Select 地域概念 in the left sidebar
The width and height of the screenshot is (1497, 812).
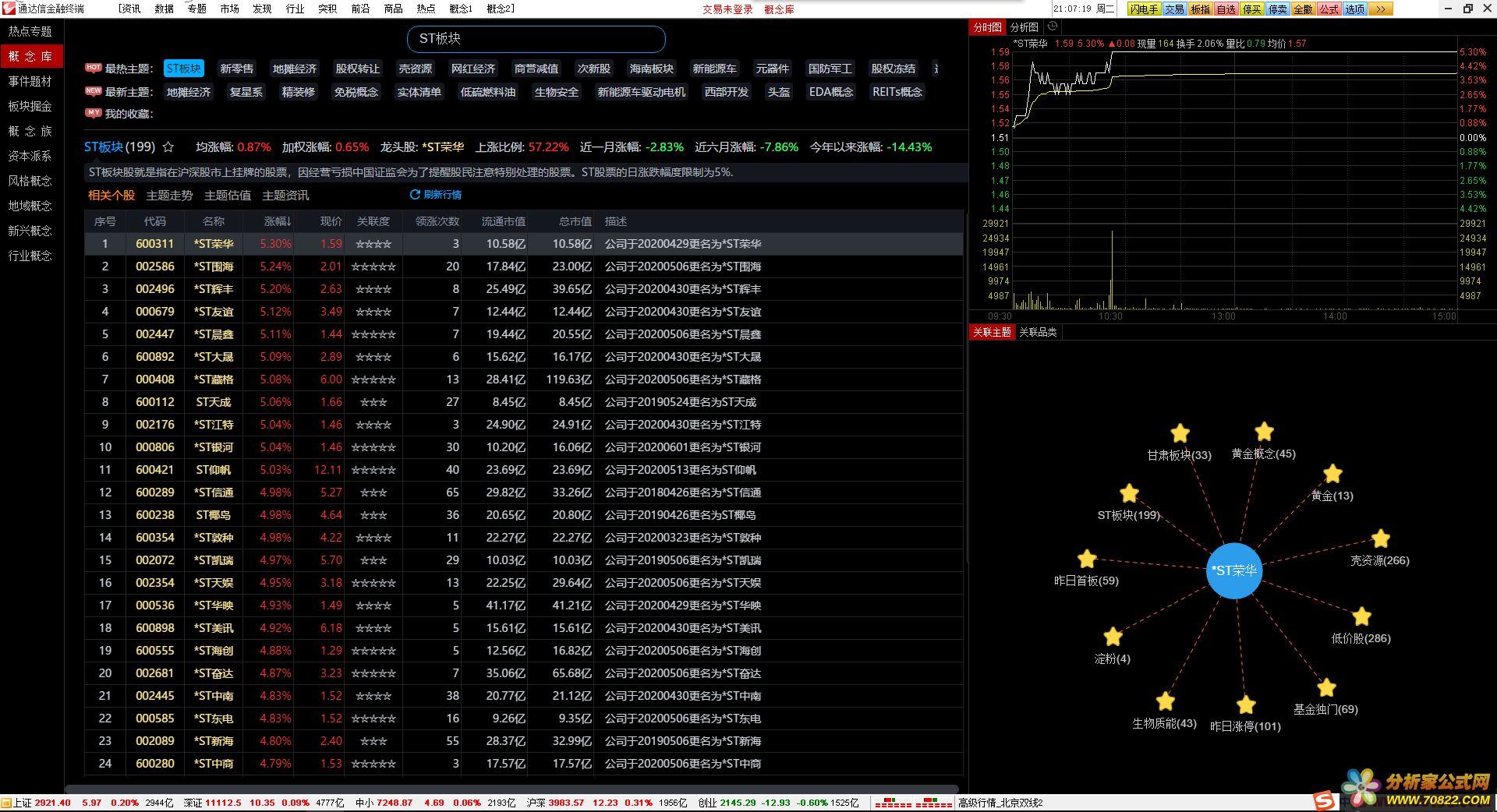(x=30, y=206)
